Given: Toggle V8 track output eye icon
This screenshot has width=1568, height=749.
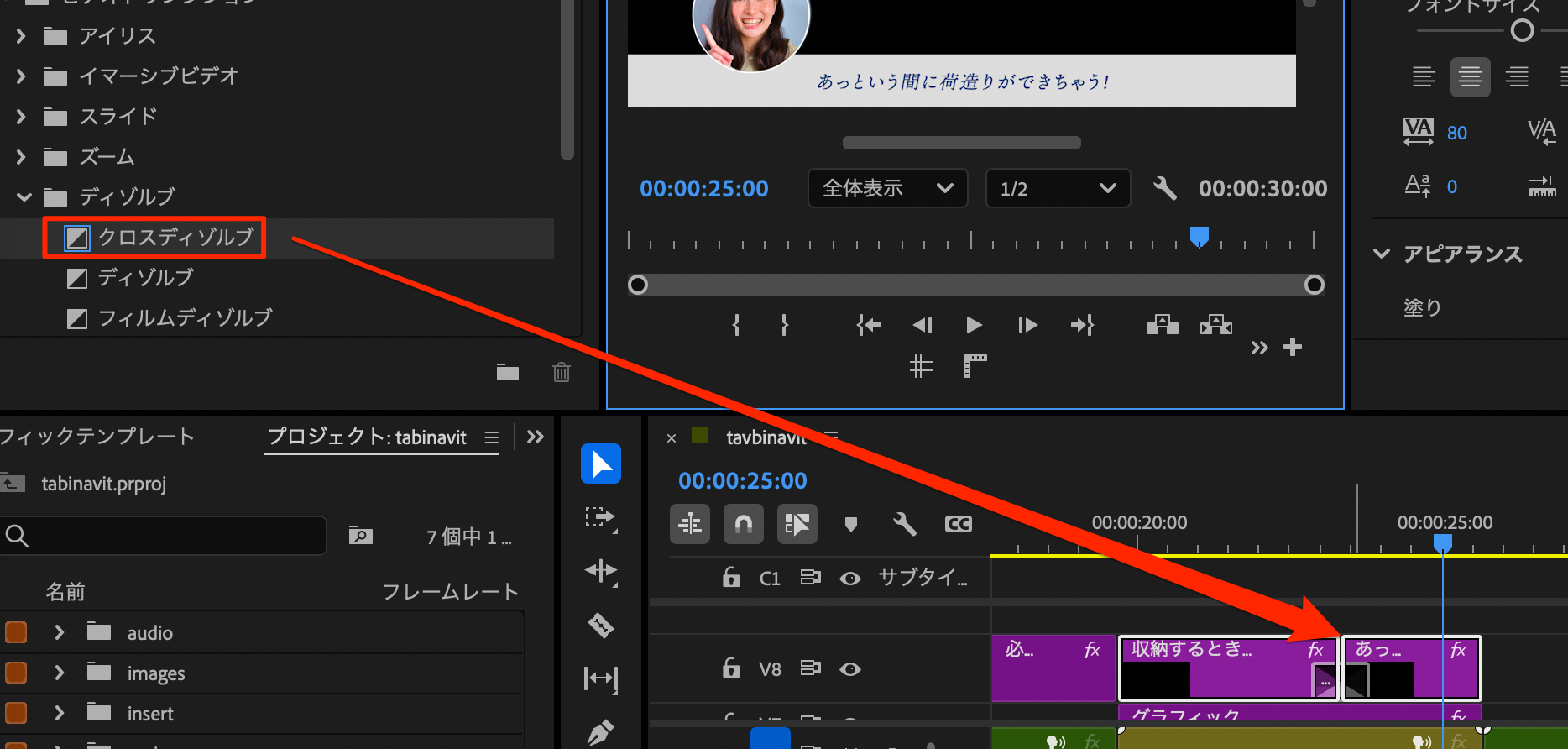Looking at the screenshot, I should [x=849, y=669].
